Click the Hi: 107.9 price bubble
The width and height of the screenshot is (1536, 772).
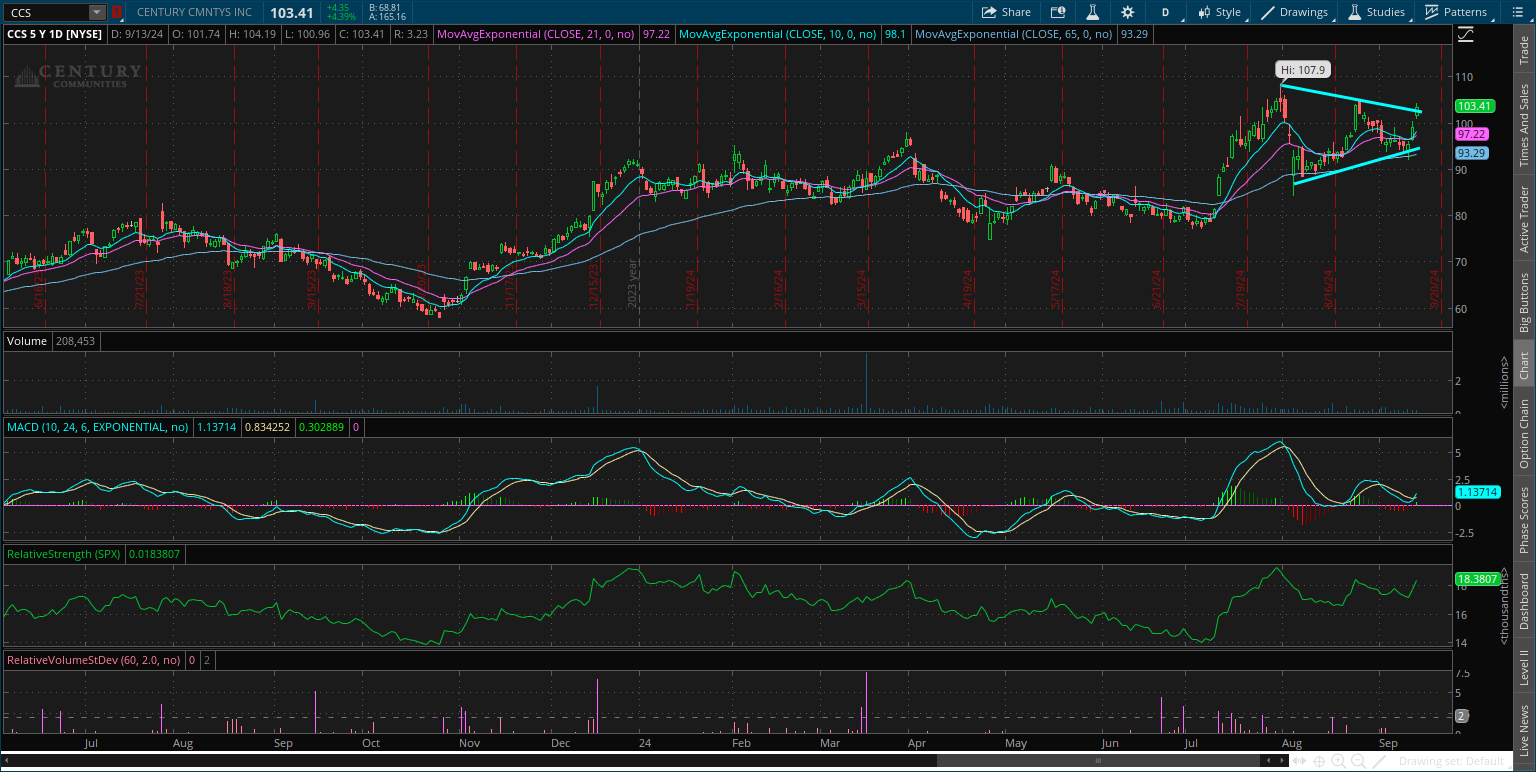[x=1302, y=70]
